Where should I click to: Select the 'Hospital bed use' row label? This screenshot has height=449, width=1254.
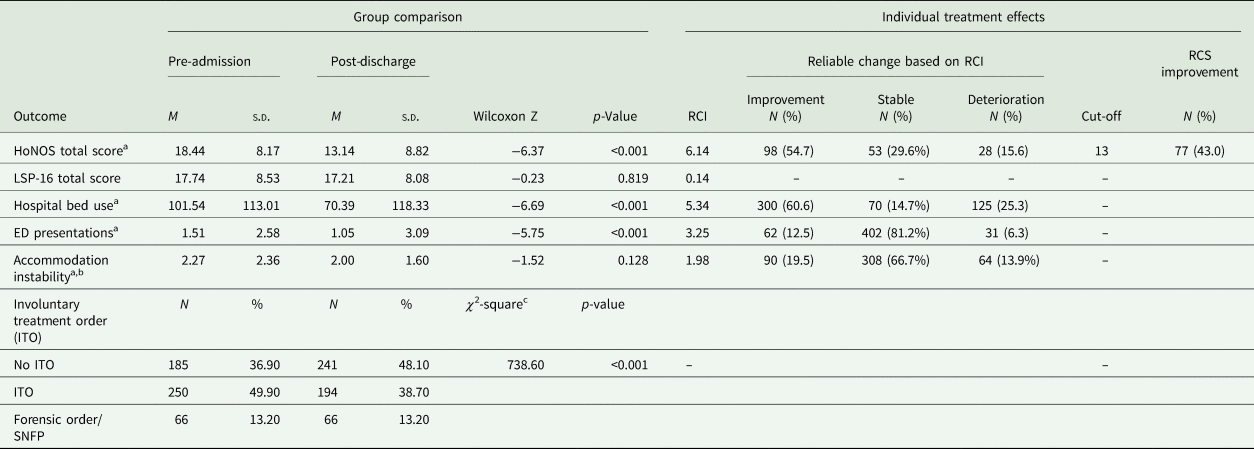pyautogui.click(x=60, y=205)
